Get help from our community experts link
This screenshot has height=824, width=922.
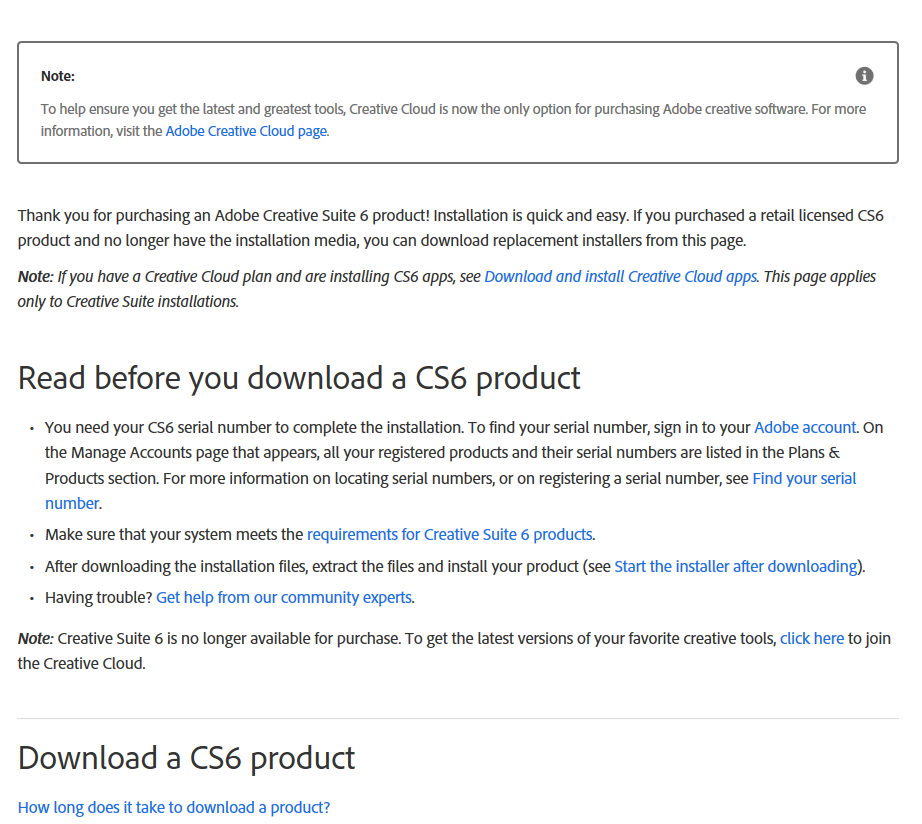click(x=284, y=598)
